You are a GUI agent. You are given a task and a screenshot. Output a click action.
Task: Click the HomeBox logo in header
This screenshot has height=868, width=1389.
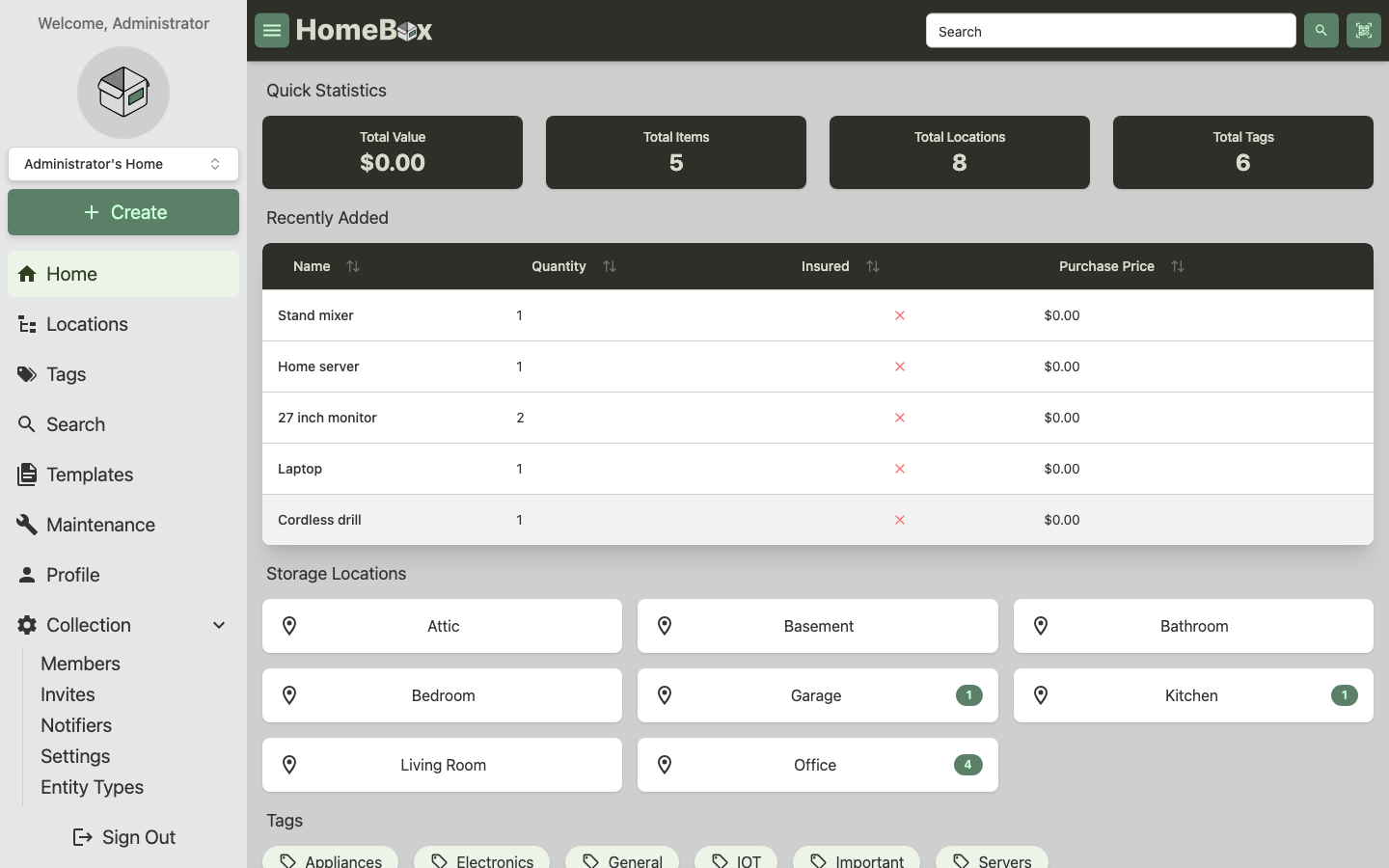point(364,31)
